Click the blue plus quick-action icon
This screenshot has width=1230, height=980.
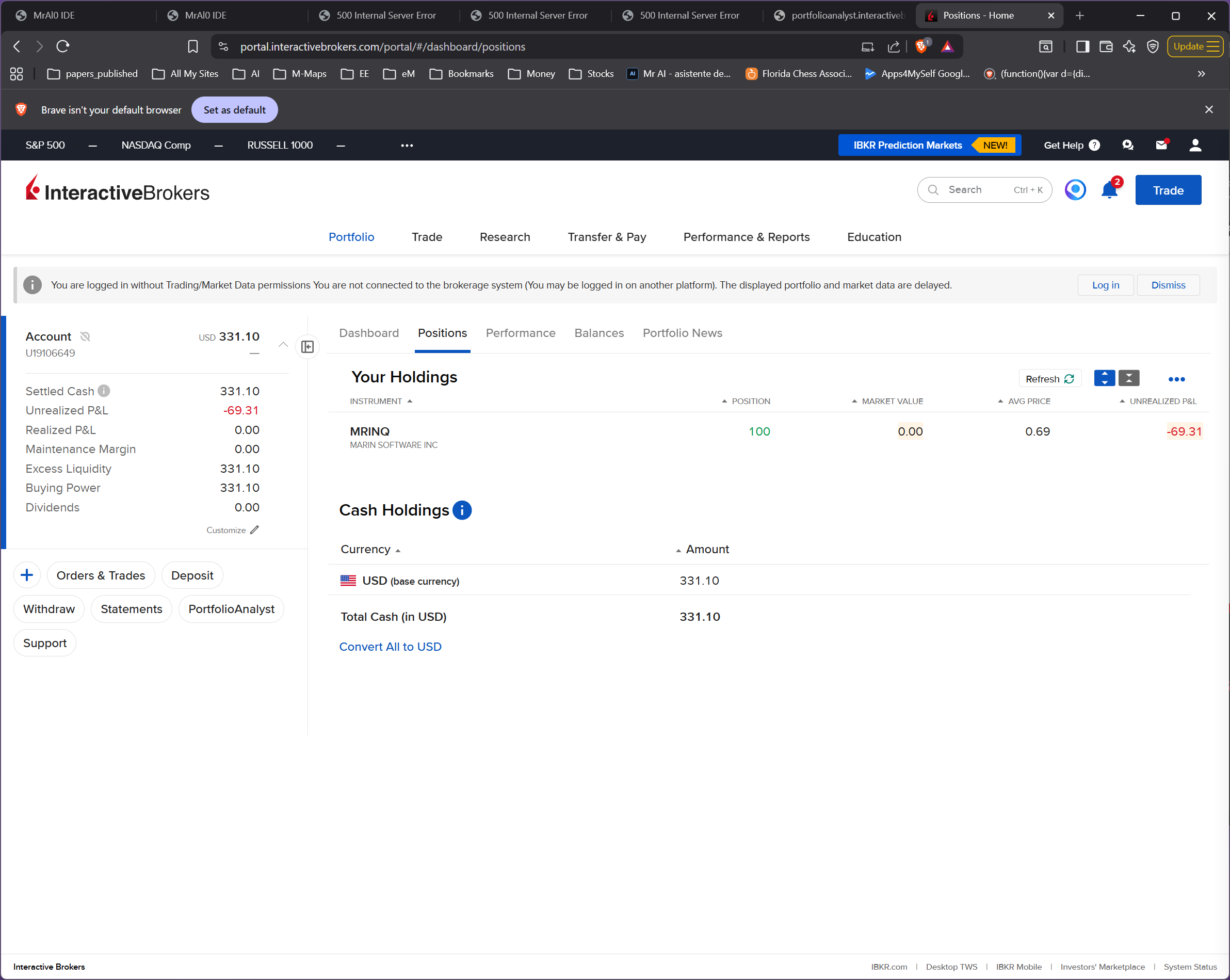coord(27,575)
